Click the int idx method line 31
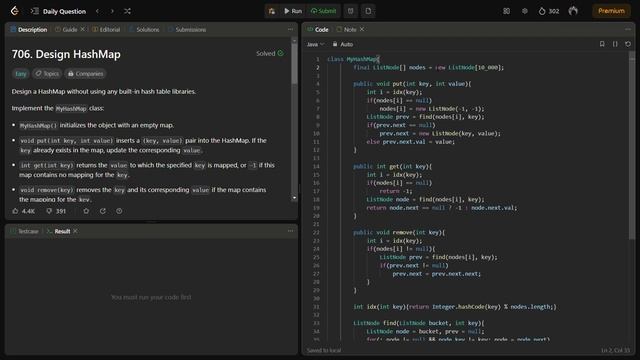This screenshot has height=360, width=640. tap(455, 307)
